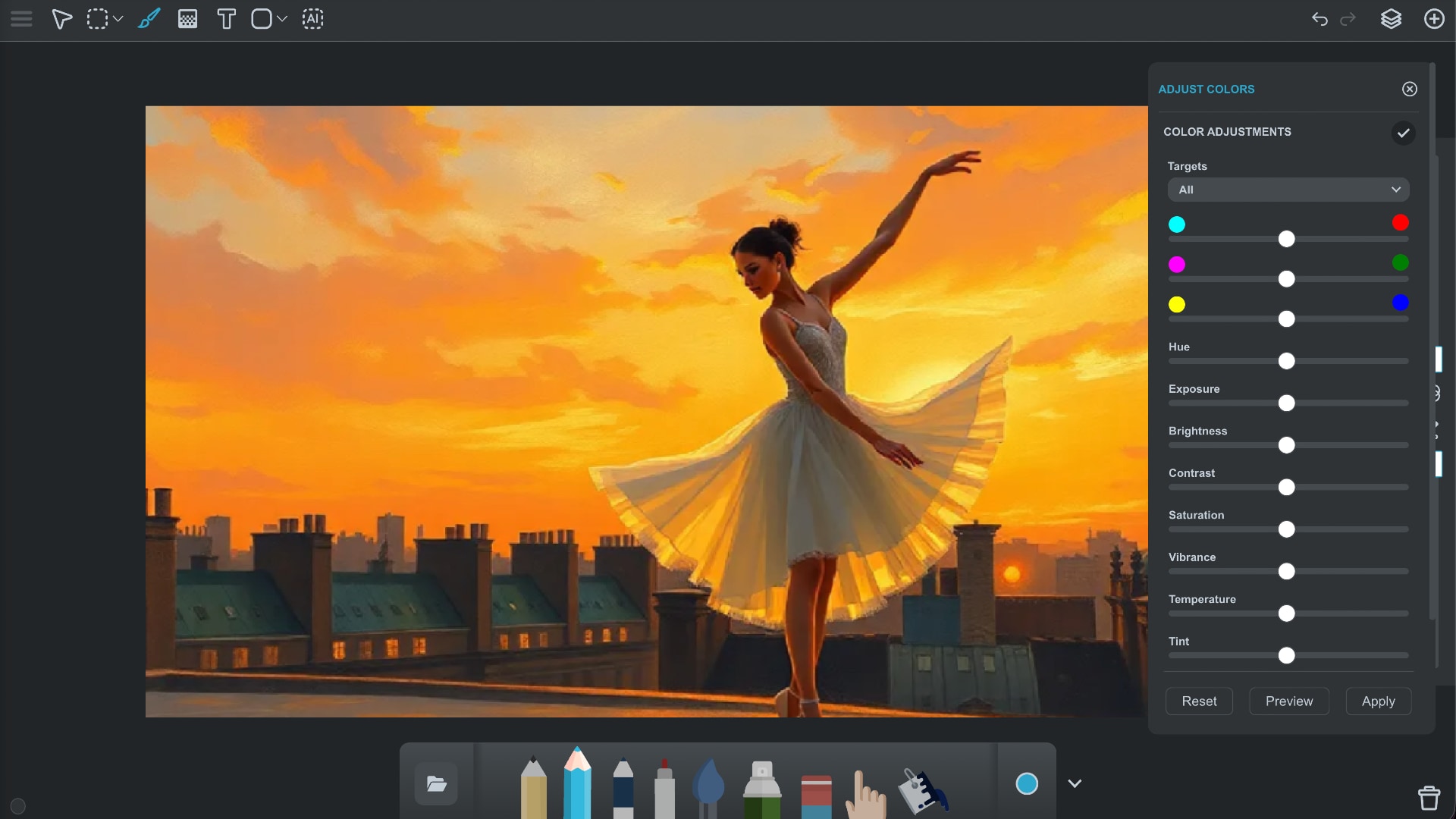This screenshot has width=1456, height=819.
Task: Open the brush library folder
Action: coord(436,784)
